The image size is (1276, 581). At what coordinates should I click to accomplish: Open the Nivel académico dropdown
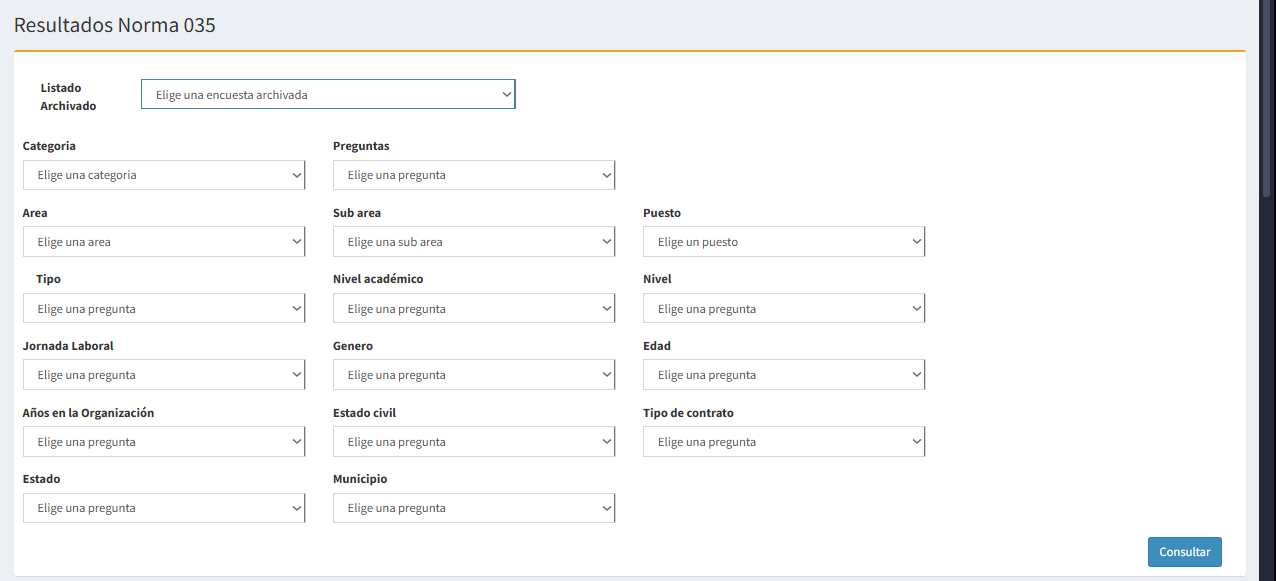[x=474, y=309]
